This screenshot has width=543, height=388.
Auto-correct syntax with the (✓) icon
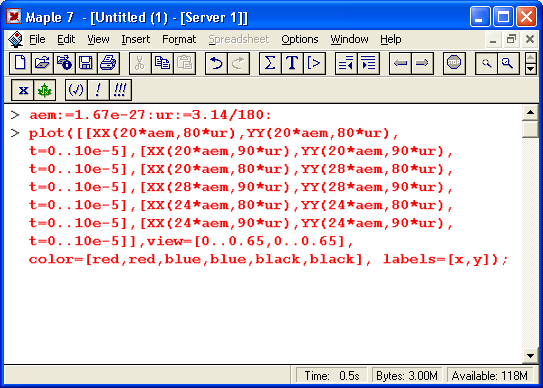[76, 90]
